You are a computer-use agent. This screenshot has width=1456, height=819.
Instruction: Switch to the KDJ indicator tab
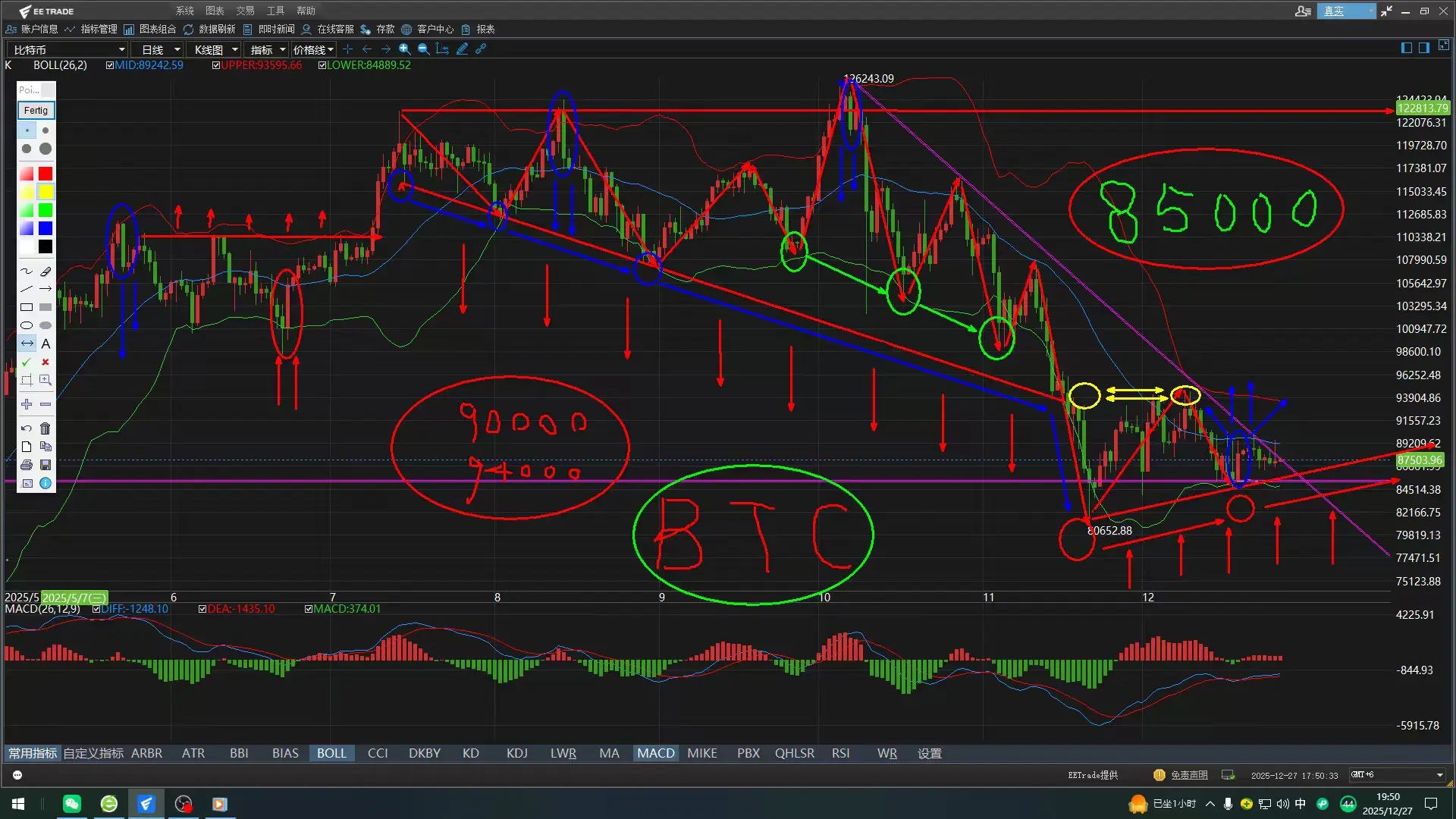tap(516, 753)
